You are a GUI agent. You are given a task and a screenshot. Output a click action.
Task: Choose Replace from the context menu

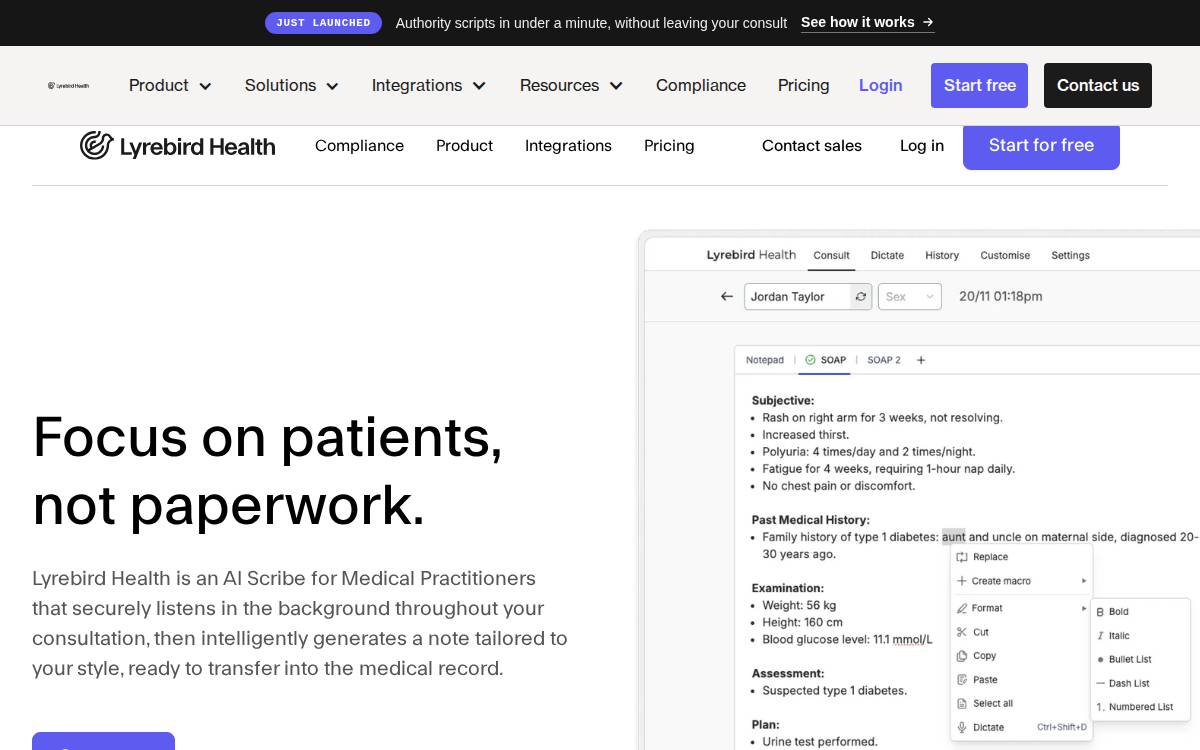990,557
